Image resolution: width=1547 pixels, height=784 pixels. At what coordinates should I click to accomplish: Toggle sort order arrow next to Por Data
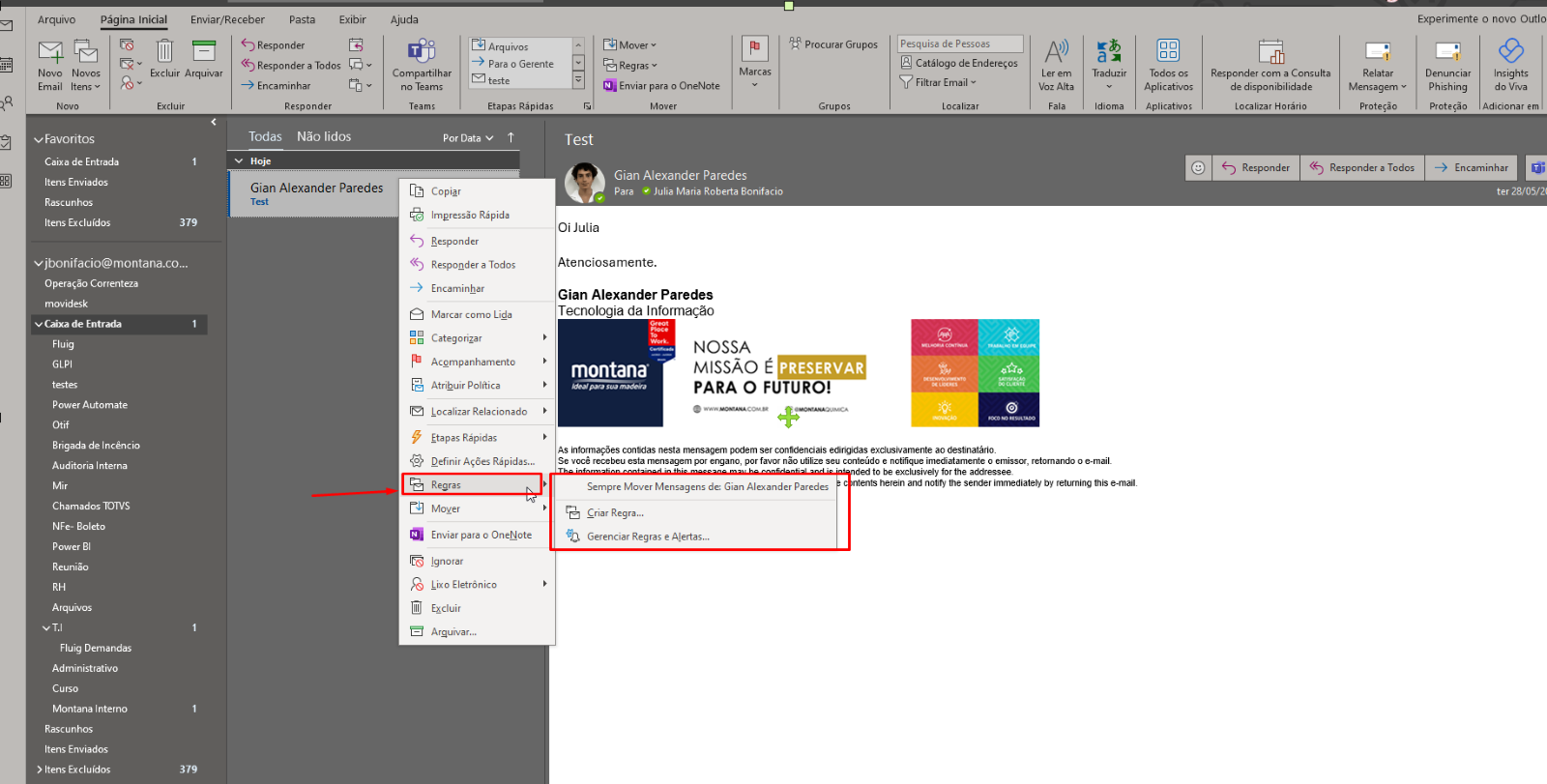[x=511, y=137]
